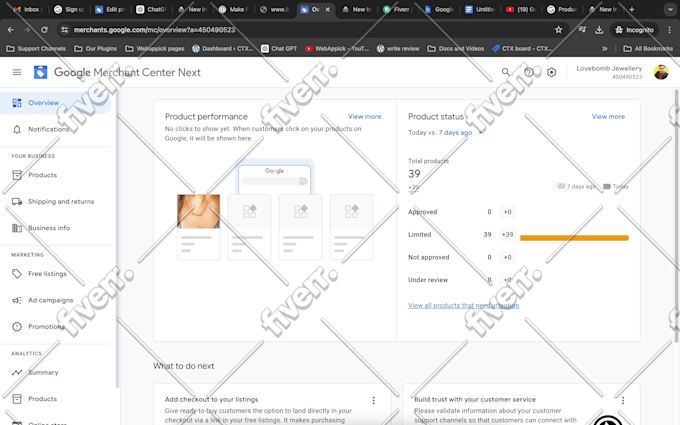Click the sidebar vertical scrollbar
The width and height of the screenshot is (680, 425).
(x=117, y=239)
